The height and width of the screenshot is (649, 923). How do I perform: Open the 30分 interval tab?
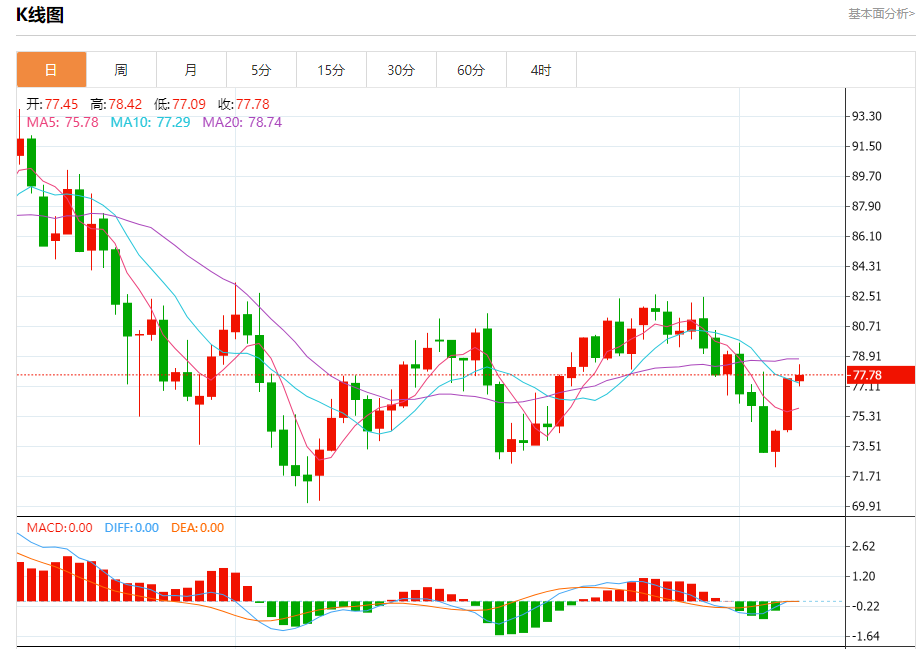pos(401,70)
